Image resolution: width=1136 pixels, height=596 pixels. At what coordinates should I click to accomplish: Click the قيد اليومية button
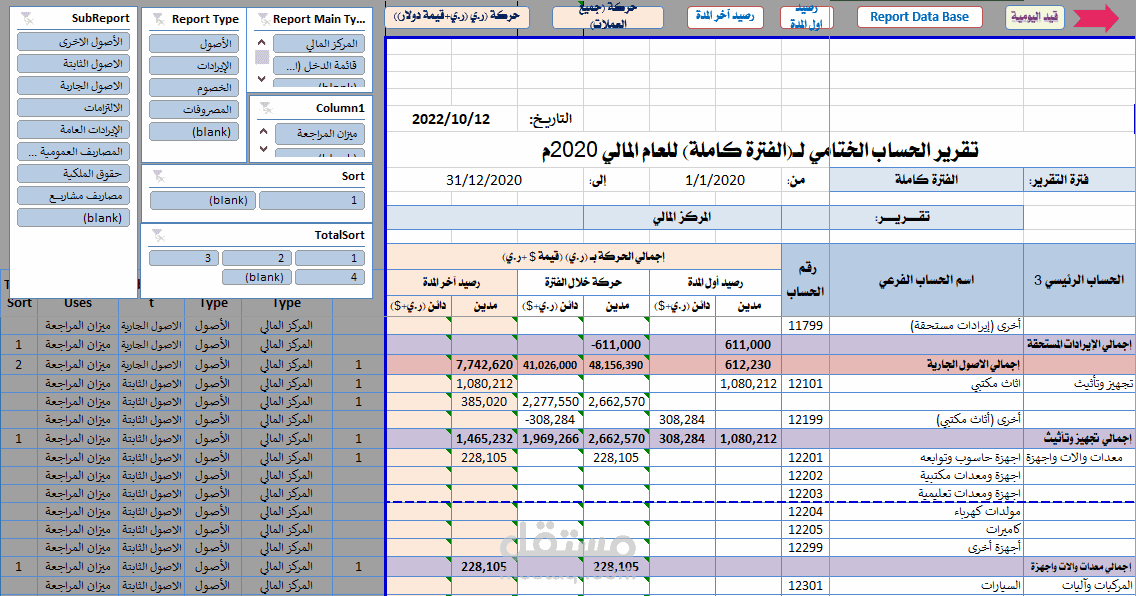(1035, 17)
